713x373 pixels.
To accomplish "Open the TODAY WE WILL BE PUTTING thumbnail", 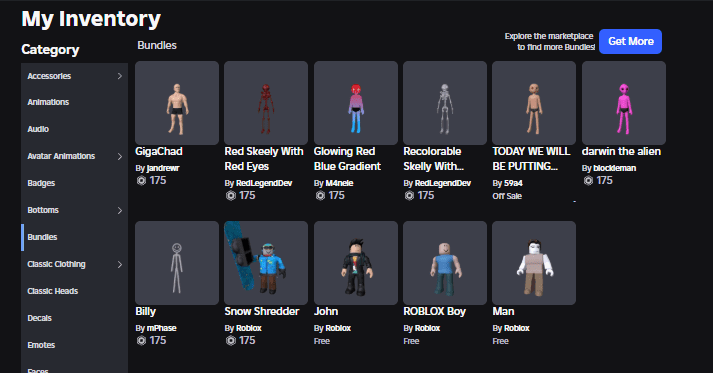I will (x=534, y=103).
